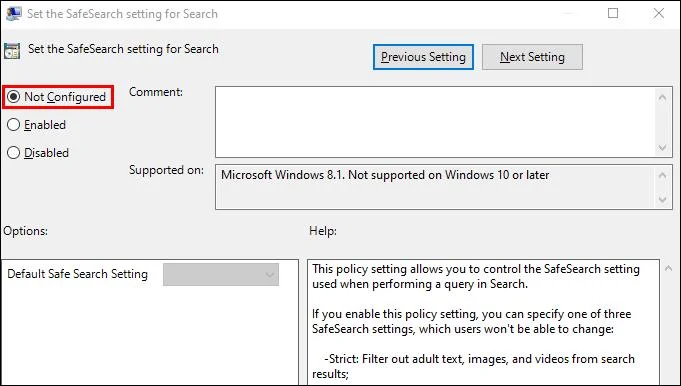Select the Enabled radio button

click(13, 125)
